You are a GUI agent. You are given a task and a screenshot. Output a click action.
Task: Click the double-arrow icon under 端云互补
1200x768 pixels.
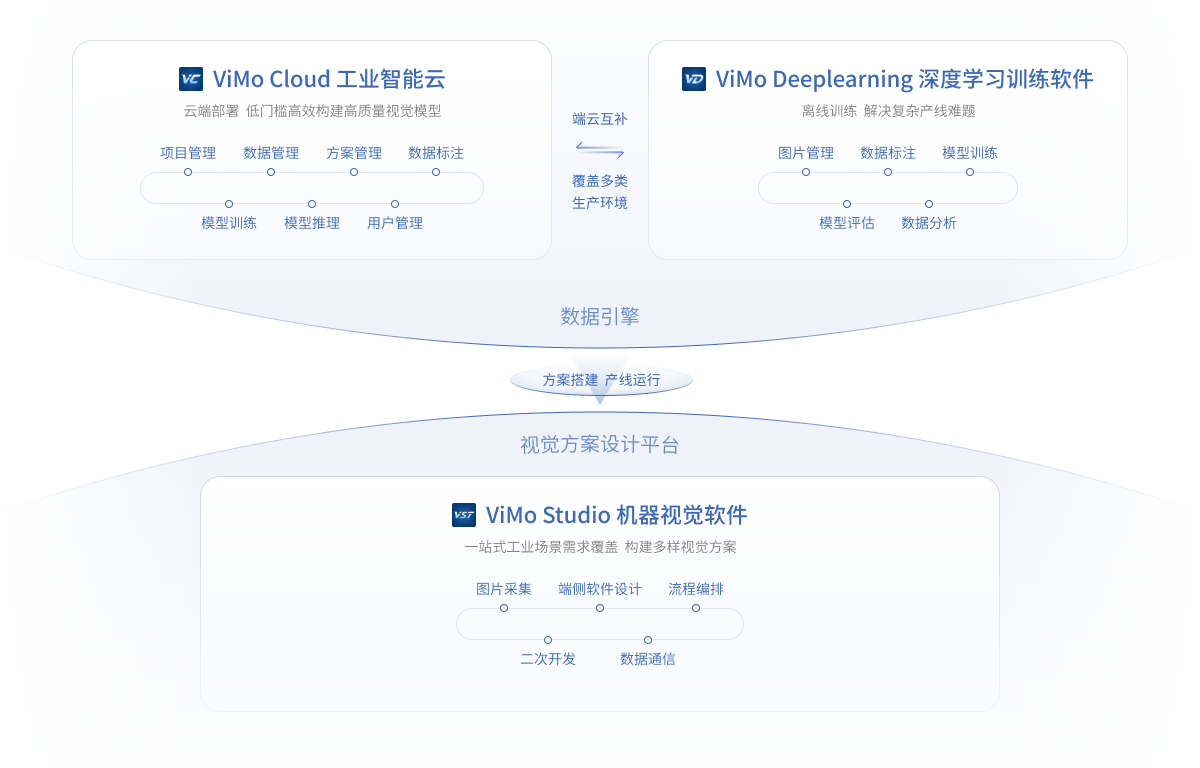[x=600, y=149]
